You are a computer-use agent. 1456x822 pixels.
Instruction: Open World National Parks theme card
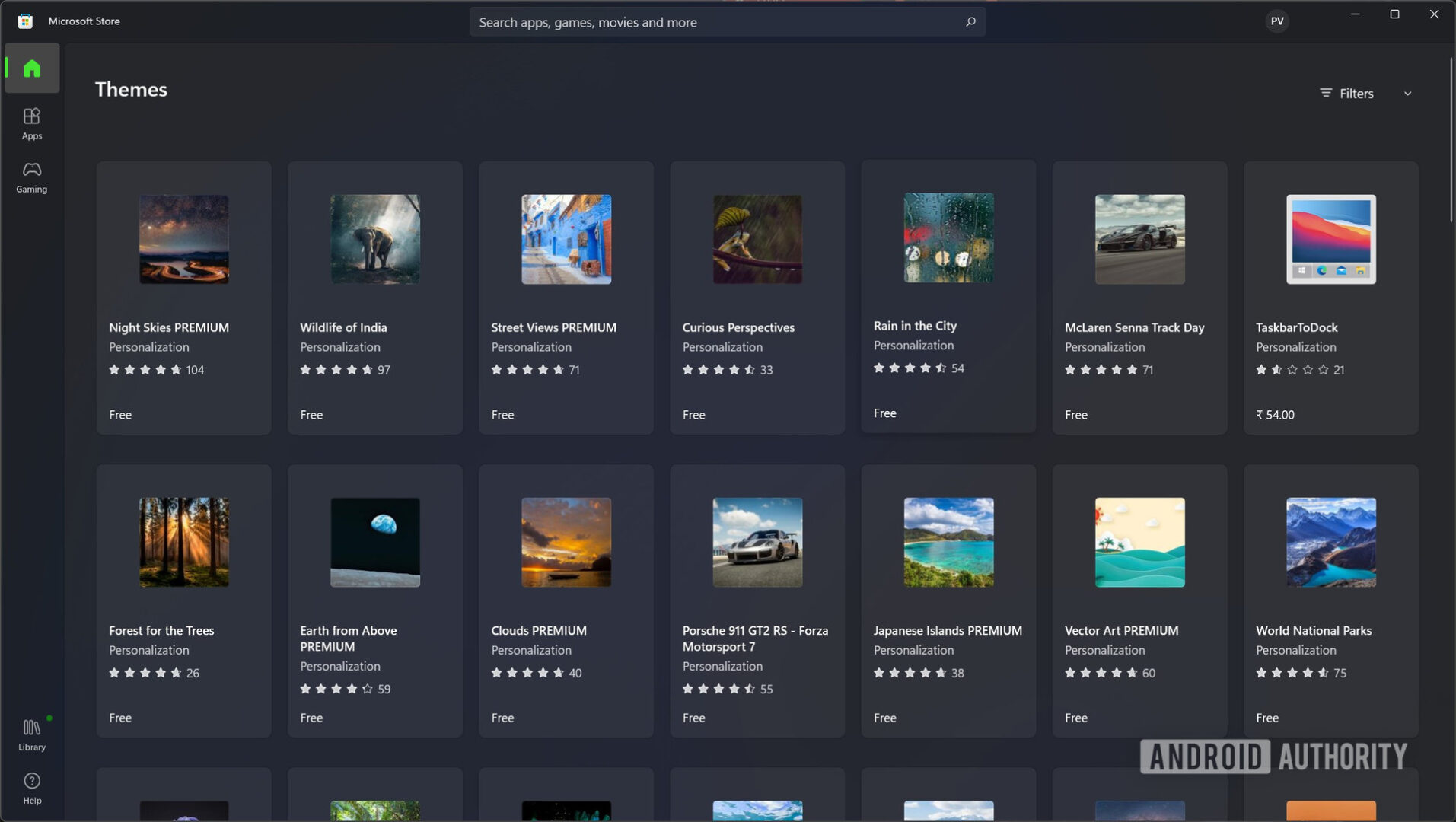click(1330, 601)
